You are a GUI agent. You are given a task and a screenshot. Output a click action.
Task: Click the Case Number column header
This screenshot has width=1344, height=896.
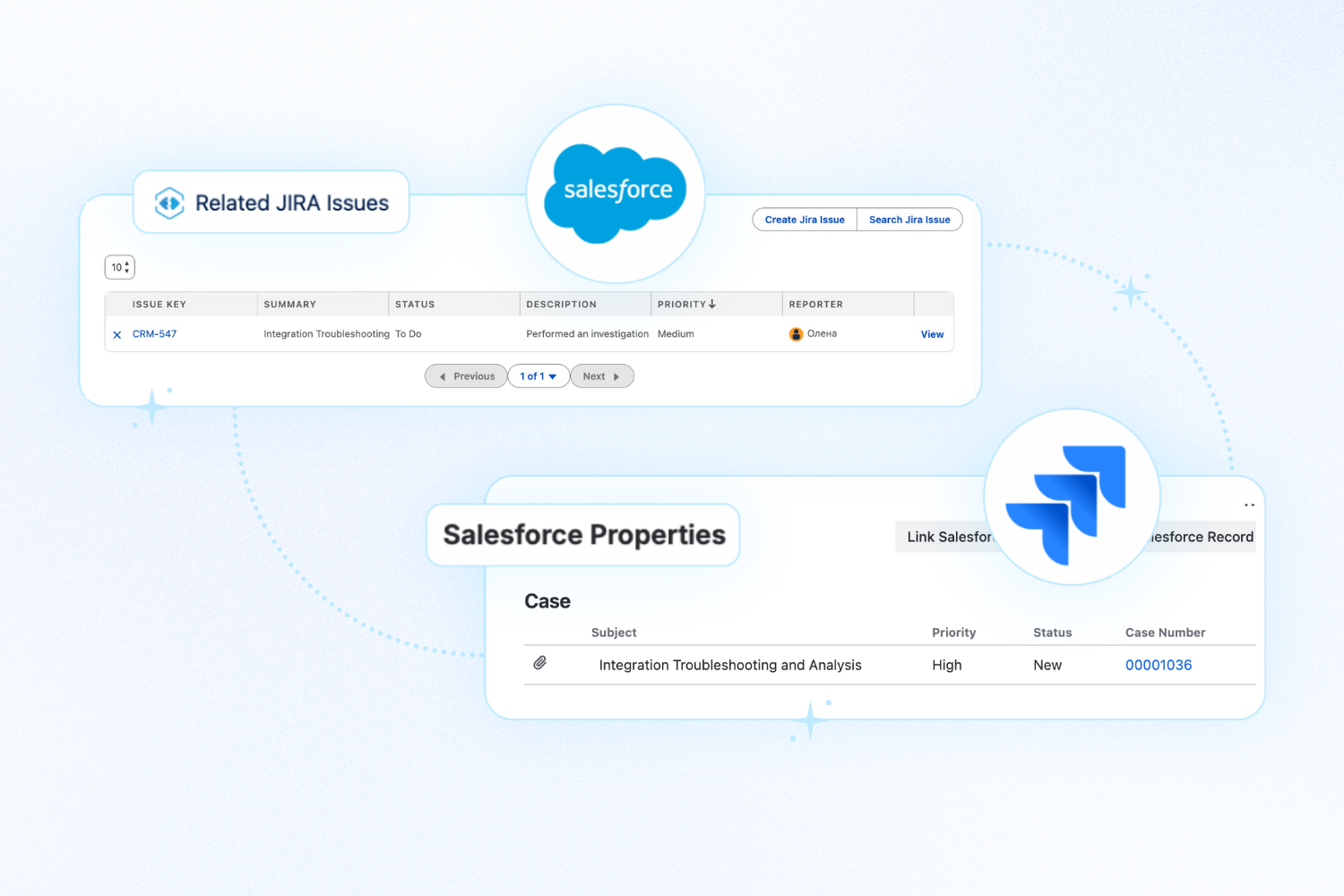click(1165, 633)
